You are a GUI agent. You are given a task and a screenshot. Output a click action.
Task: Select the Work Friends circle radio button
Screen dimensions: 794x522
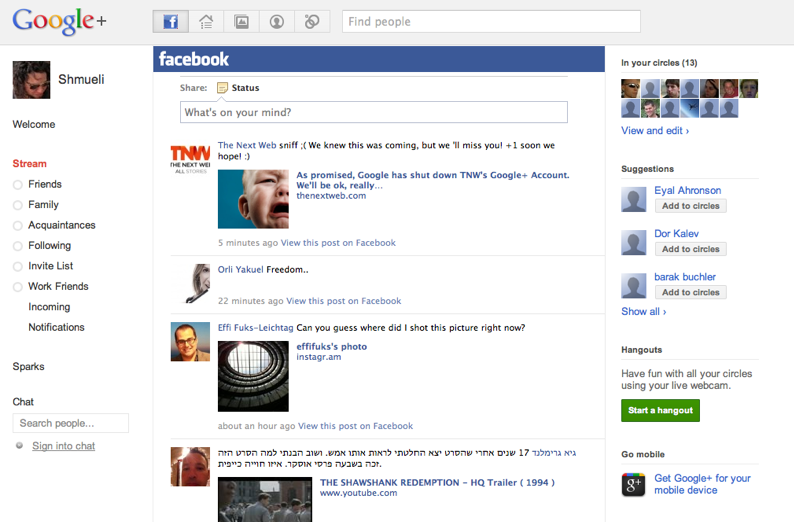pos(18,287)
